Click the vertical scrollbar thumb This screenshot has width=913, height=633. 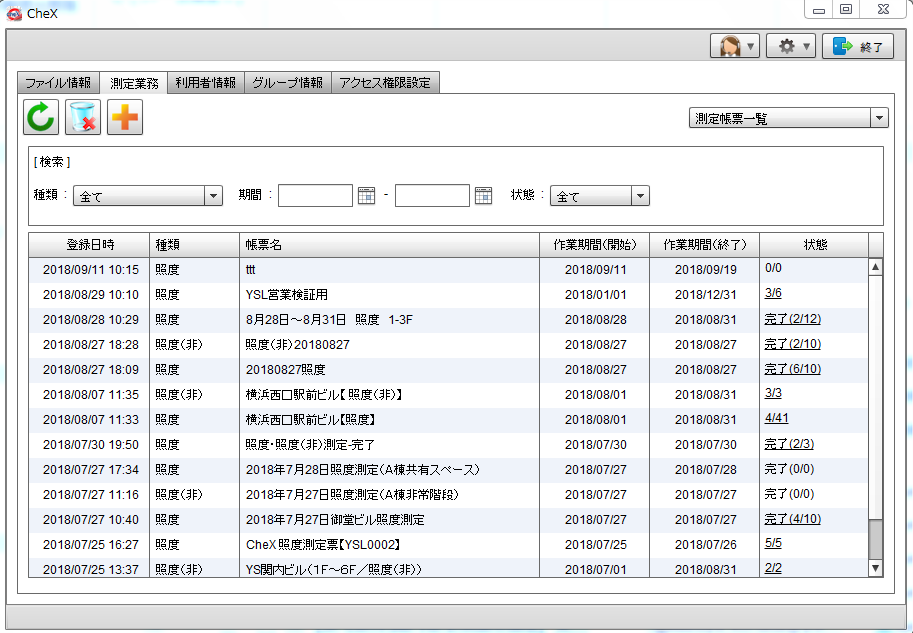[x=875, y=539]
